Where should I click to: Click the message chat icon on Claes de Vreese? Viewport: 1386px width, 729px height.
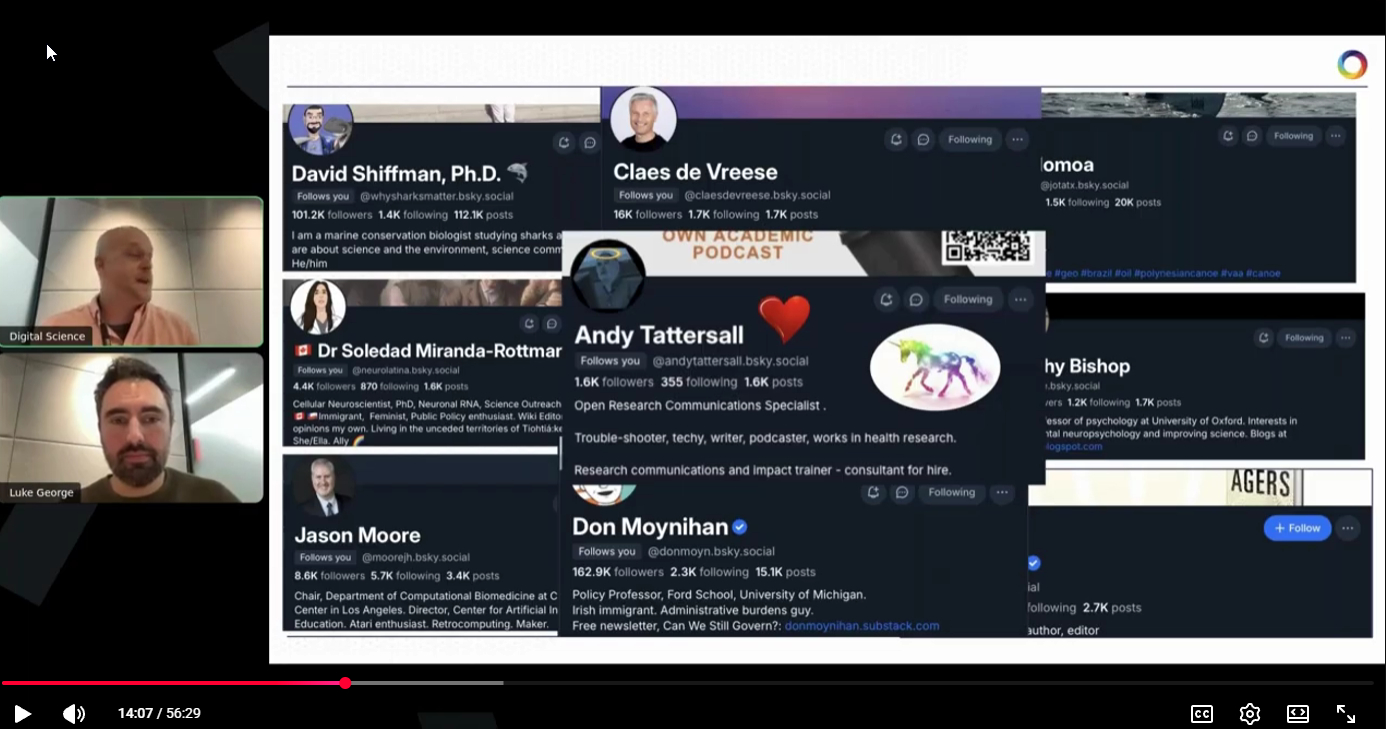click(x=923, y=140)
